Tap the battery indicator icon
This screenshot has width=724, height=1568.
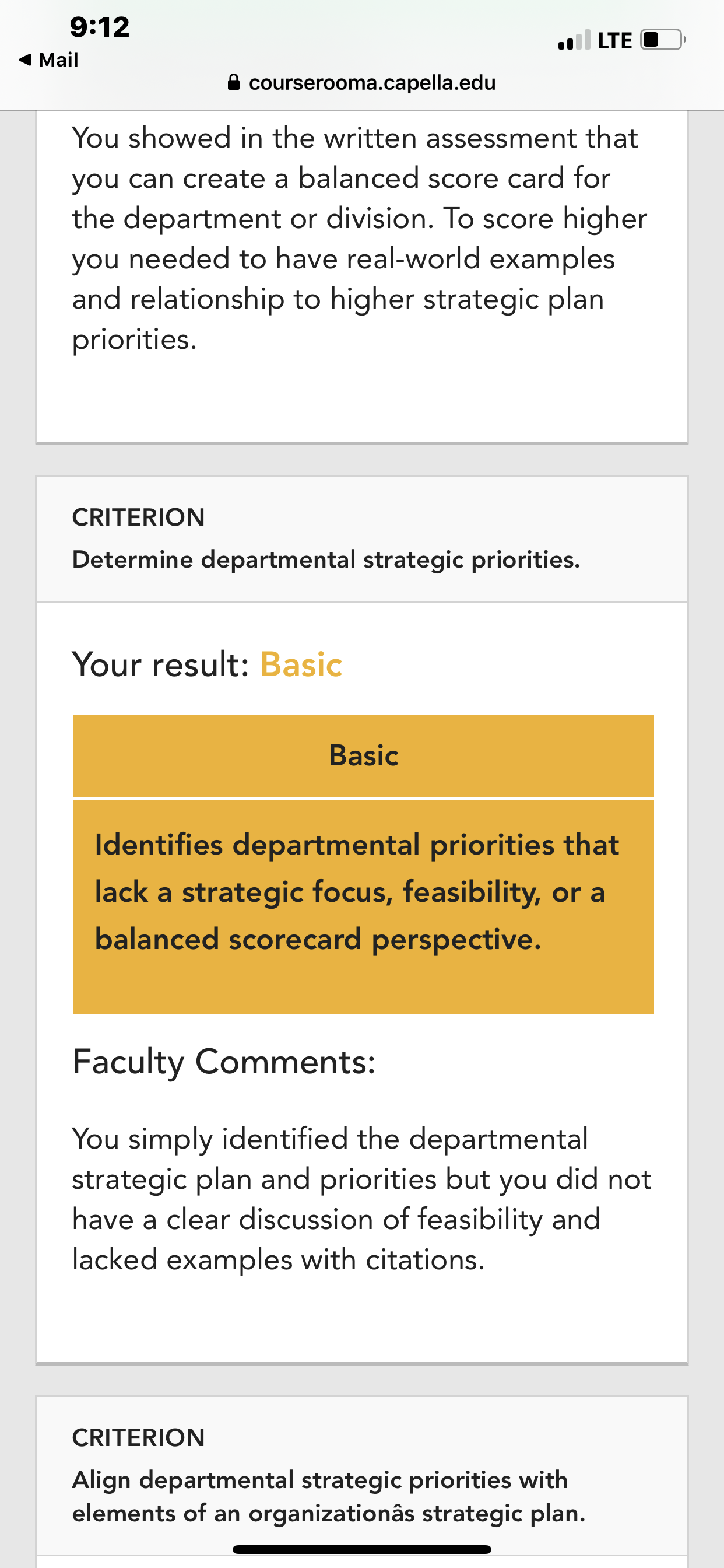click(x=663, y=40)
